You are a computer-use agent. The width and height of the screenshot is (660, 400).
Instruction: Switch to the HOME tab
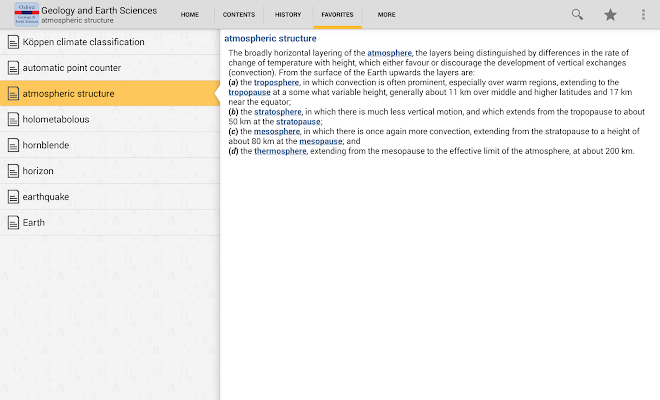pyautogui.click(x=190, y=15)
